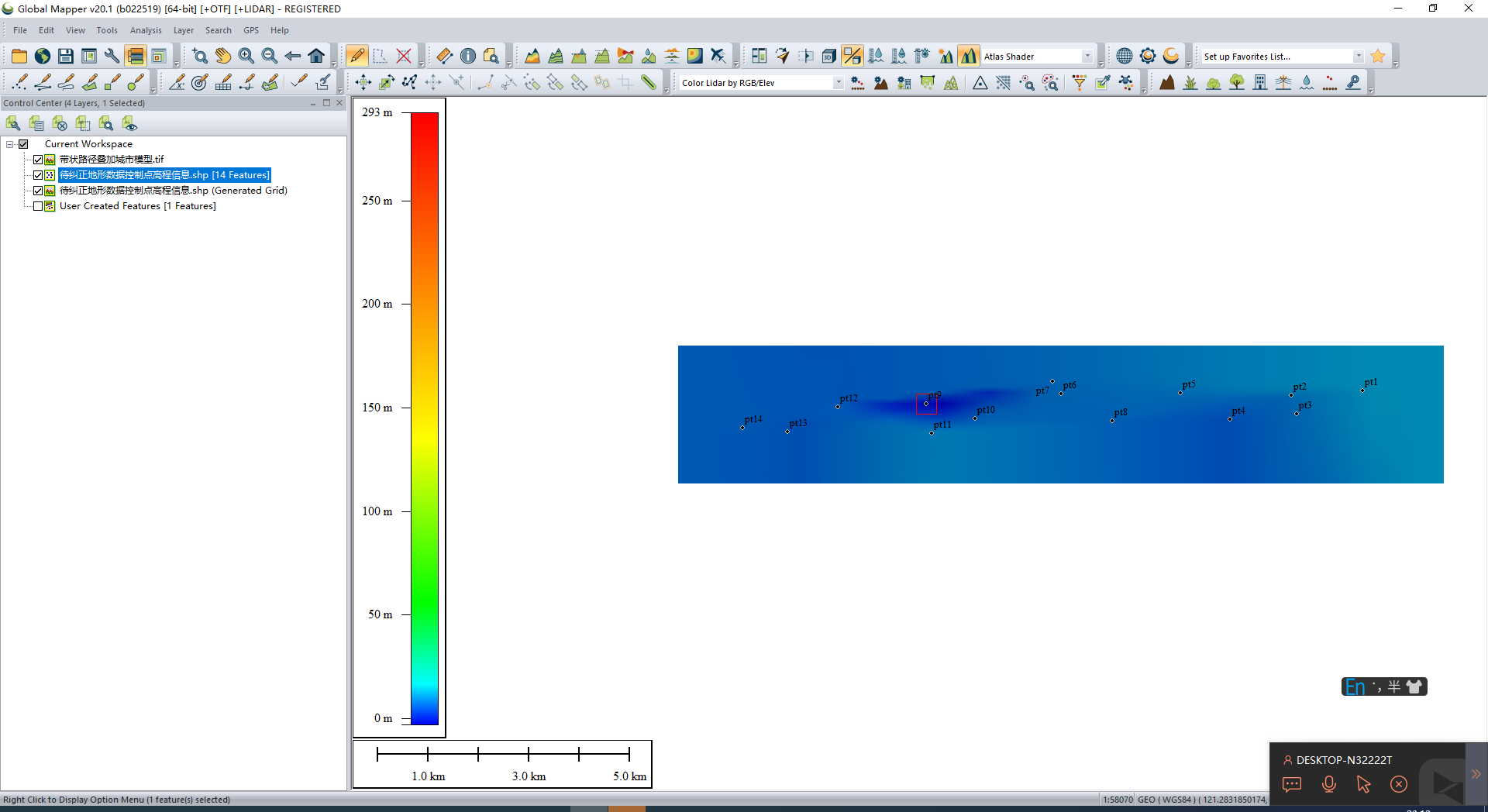Select the Pan hand grab tool
This screenshot has width=1488, height=812.
(223, 56)
